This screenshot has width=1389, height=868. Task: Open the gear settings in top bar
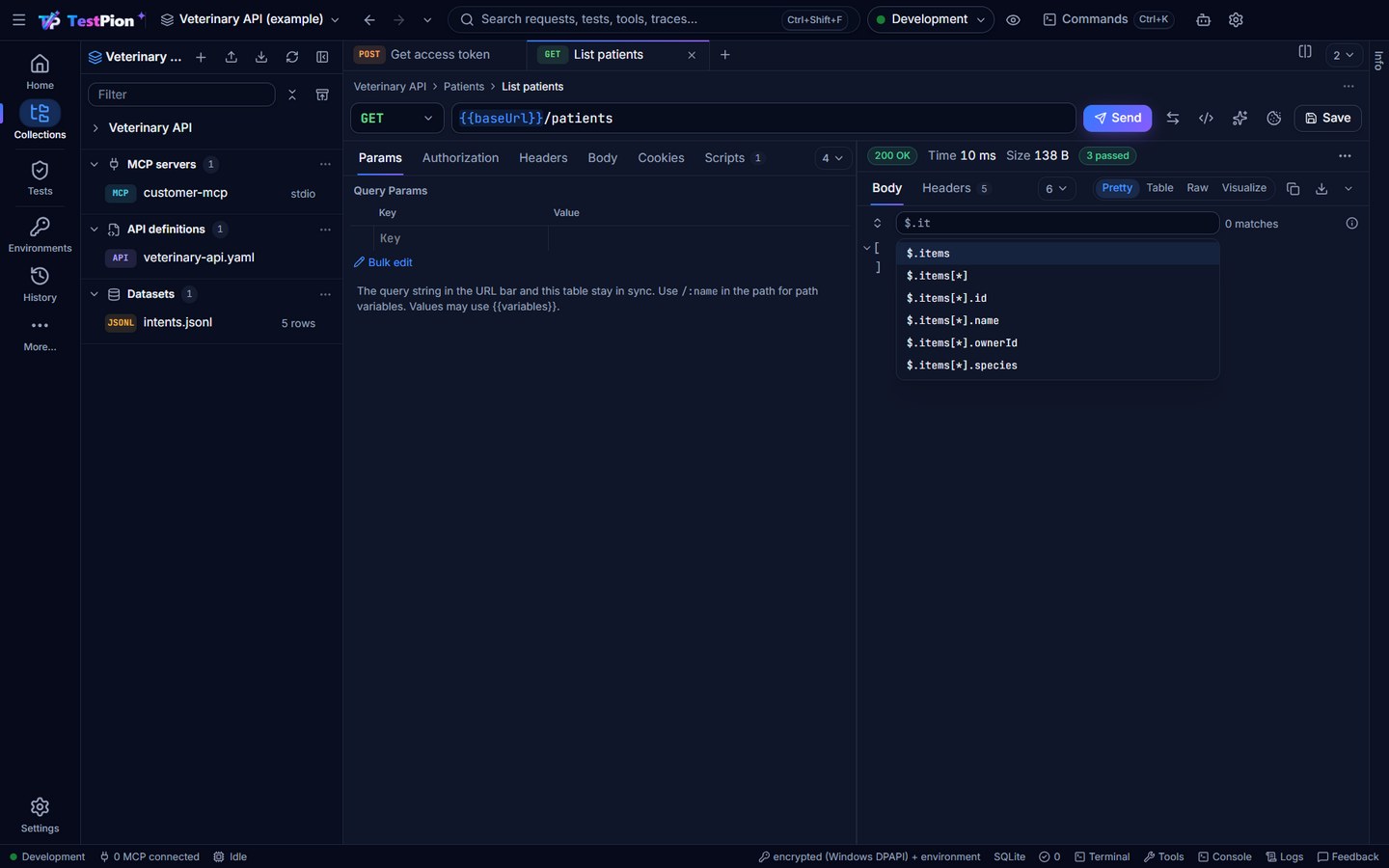point(1236,19)
